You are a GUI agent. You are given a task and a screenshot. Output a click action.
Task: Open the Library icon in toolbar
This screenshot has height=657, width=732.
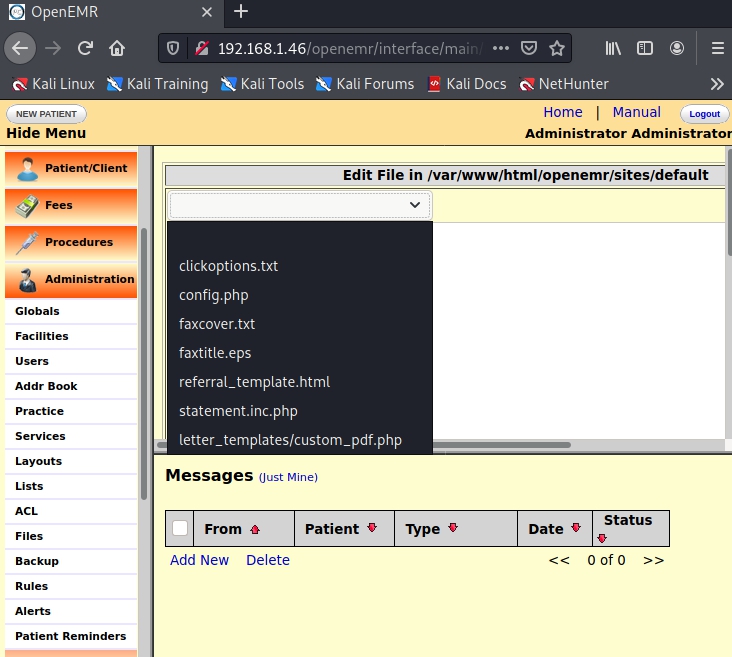[613, 48]
